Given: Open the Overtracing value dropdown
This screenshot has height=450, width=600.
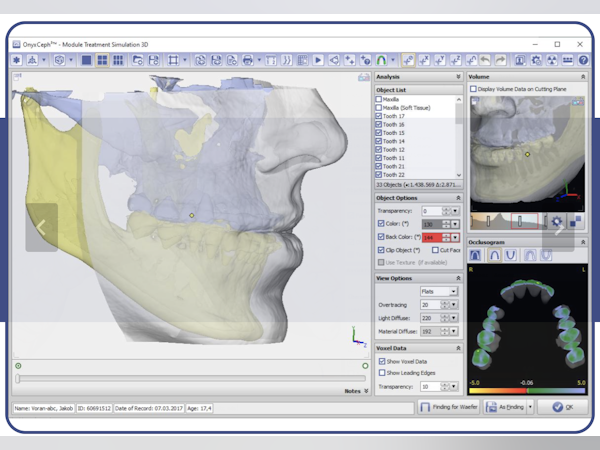Looking at the screenshot, I should 454,305.
